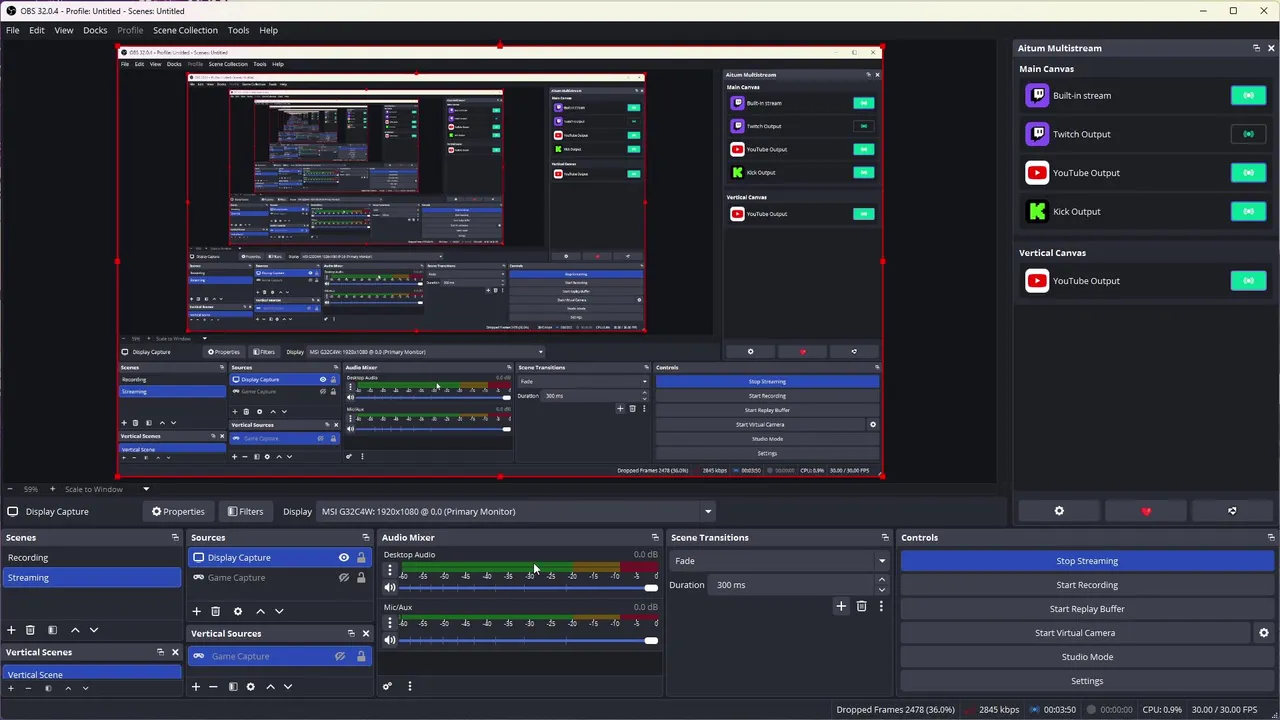
Task: Open gear properties in Vertical Sources dock
Action: [x=250, y=687]
